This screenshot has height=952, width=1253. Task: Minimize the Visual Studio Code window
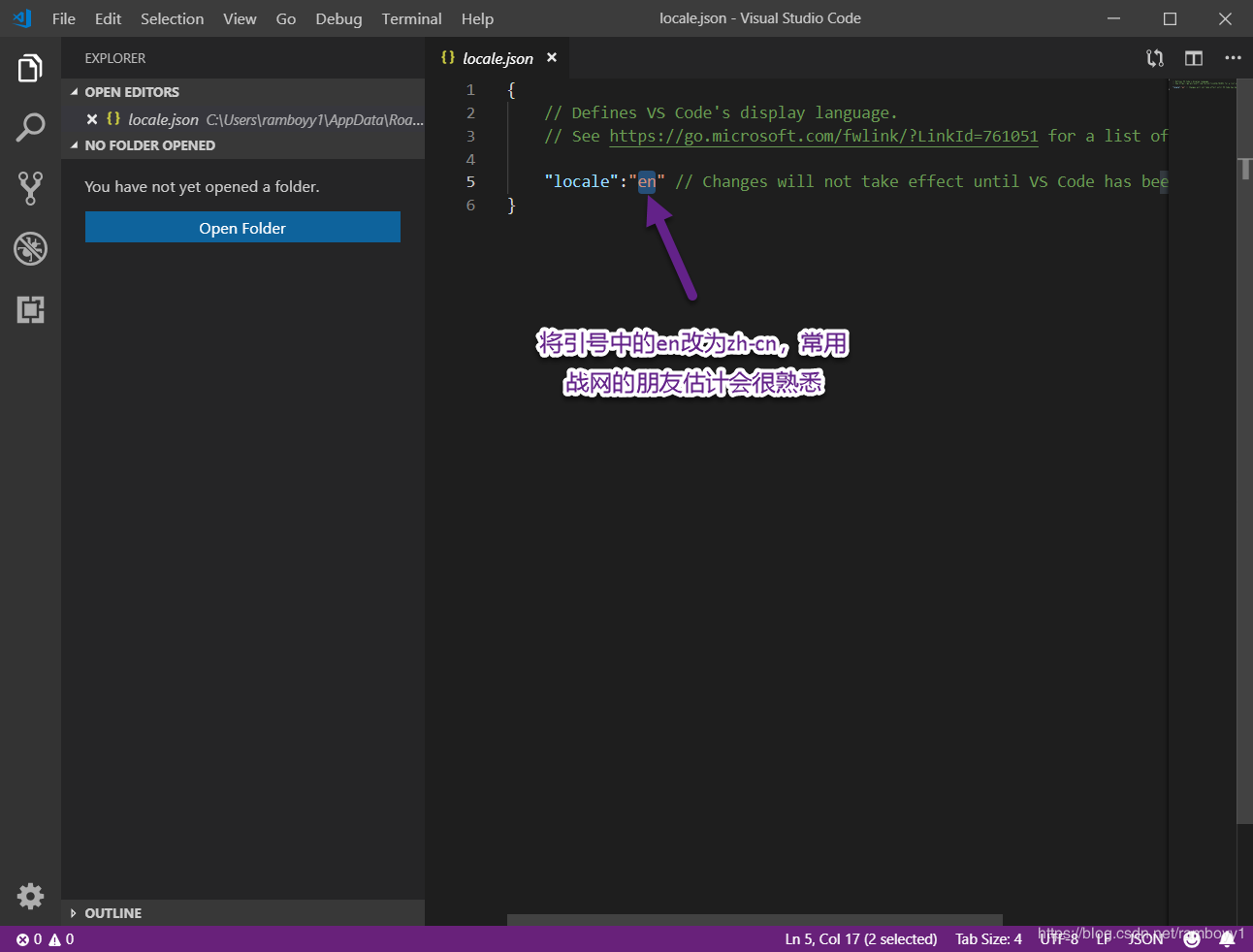pos(1114,18)
